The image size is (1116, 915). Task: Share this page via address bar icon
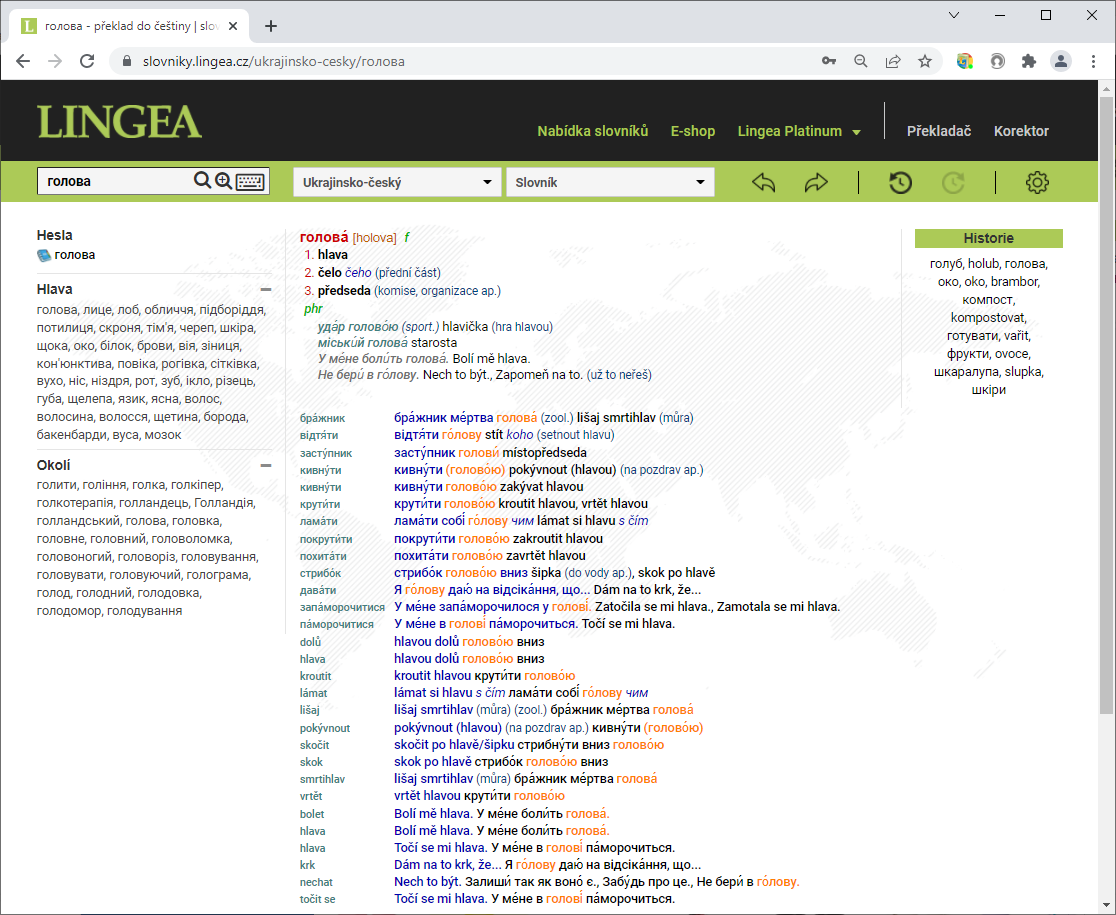coord(893,61)
